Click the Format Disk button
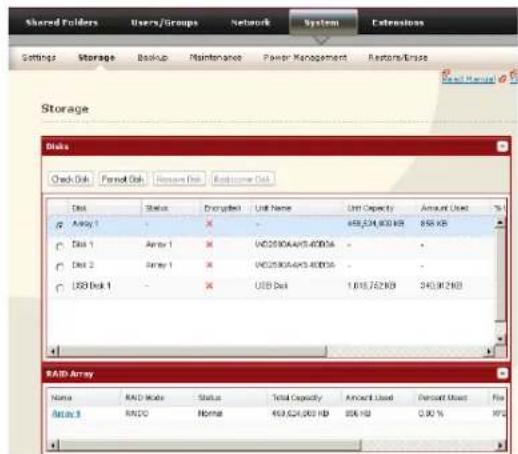This screenshot has height=454, width=518. click(x=123, y=179)
